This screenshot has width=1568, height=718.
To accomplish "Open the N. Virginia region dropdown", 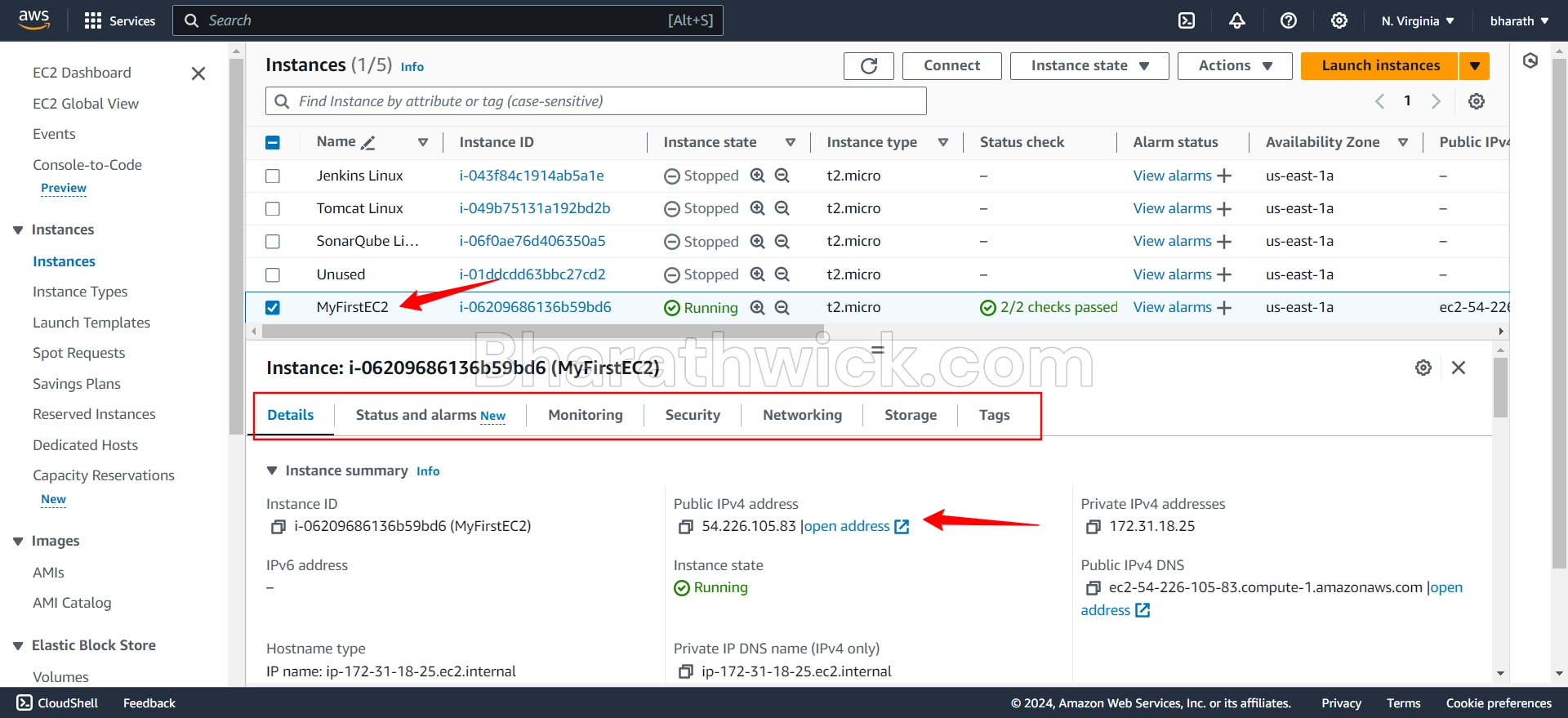I will [x=1418, y=20].
